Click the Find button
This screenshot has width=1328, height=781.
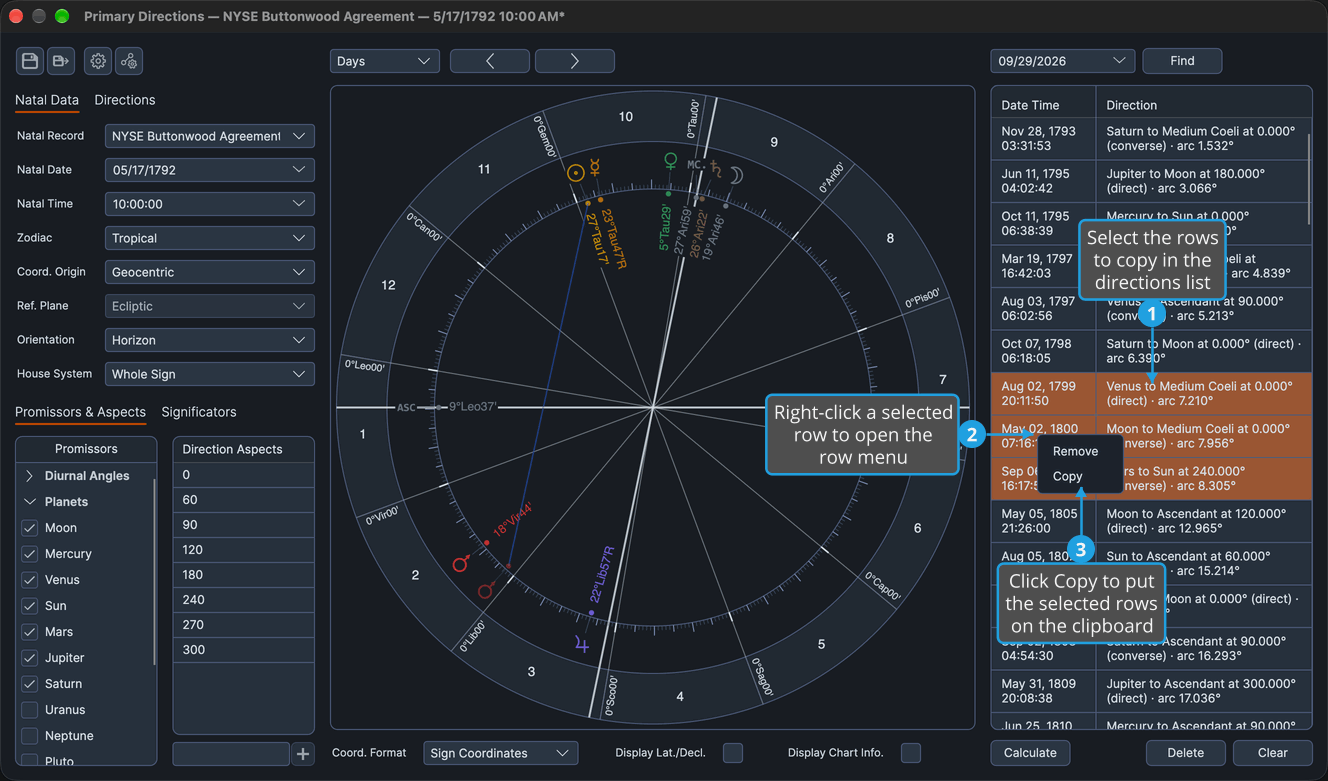point(1182,61)
